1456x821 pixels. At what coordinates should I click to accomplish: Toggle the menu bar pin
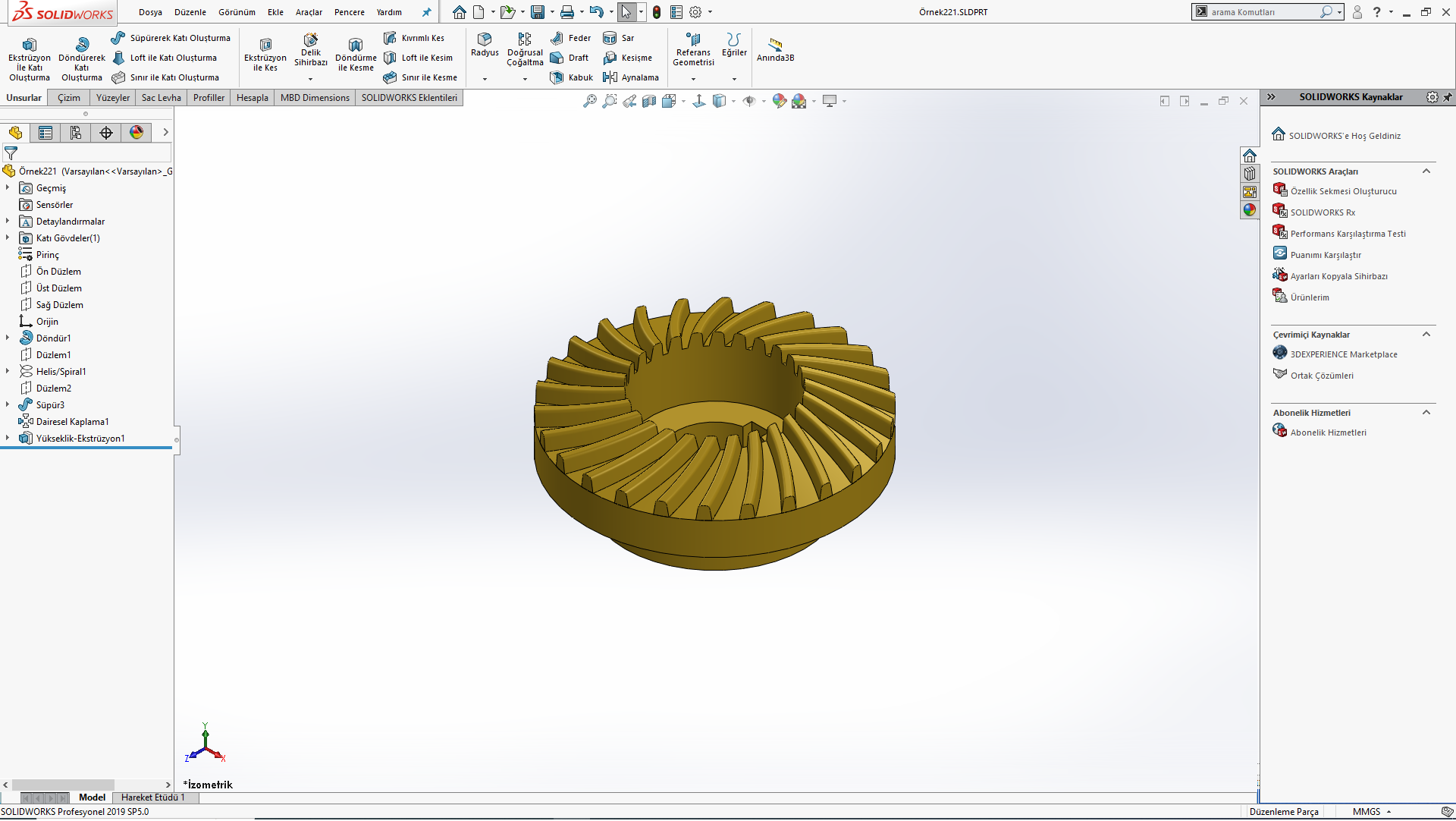click(426, 12)
